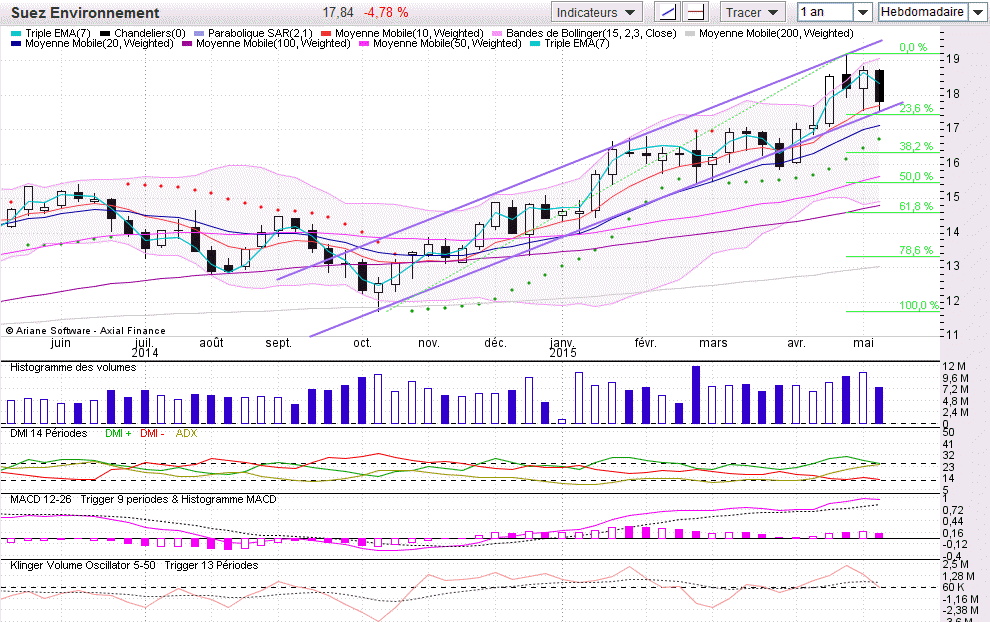Click the magenta Moyenne Mobile(50, Weighted) swatch
Screen dimensions: 990x622
(x=364, y=44)
